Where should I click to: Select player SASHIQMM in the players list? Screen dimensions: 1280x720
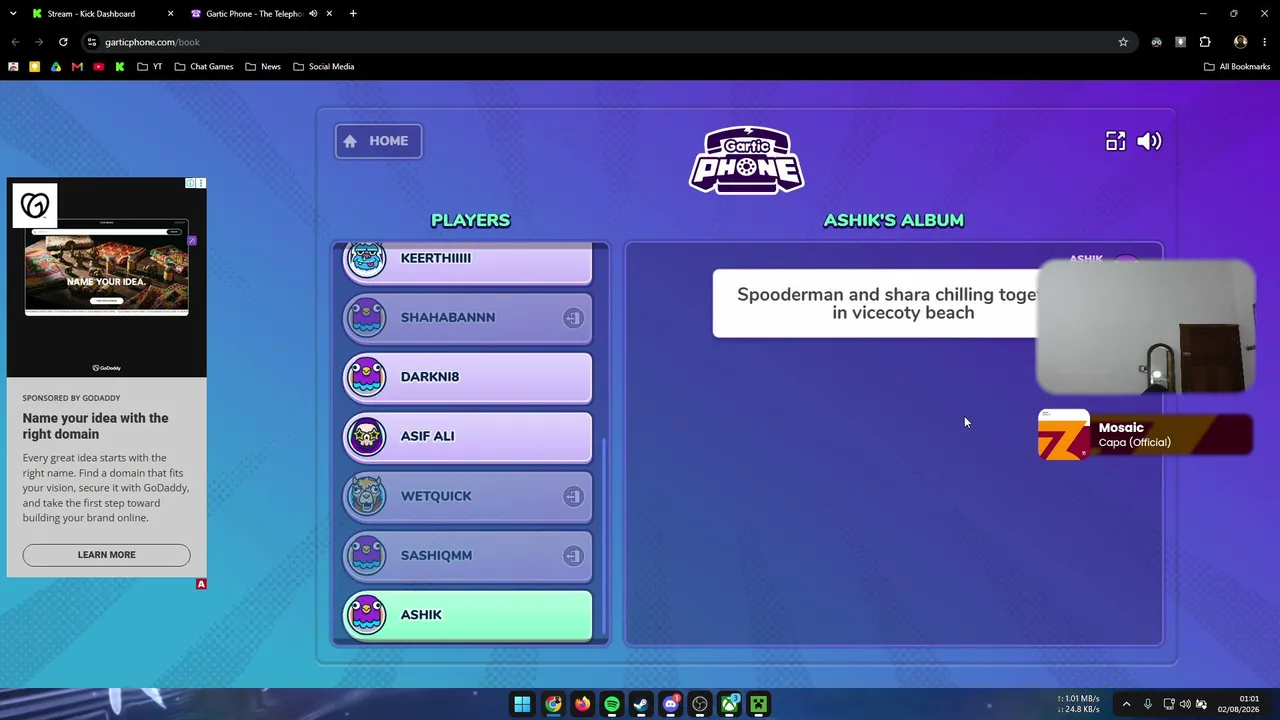(x=468, y=556)
